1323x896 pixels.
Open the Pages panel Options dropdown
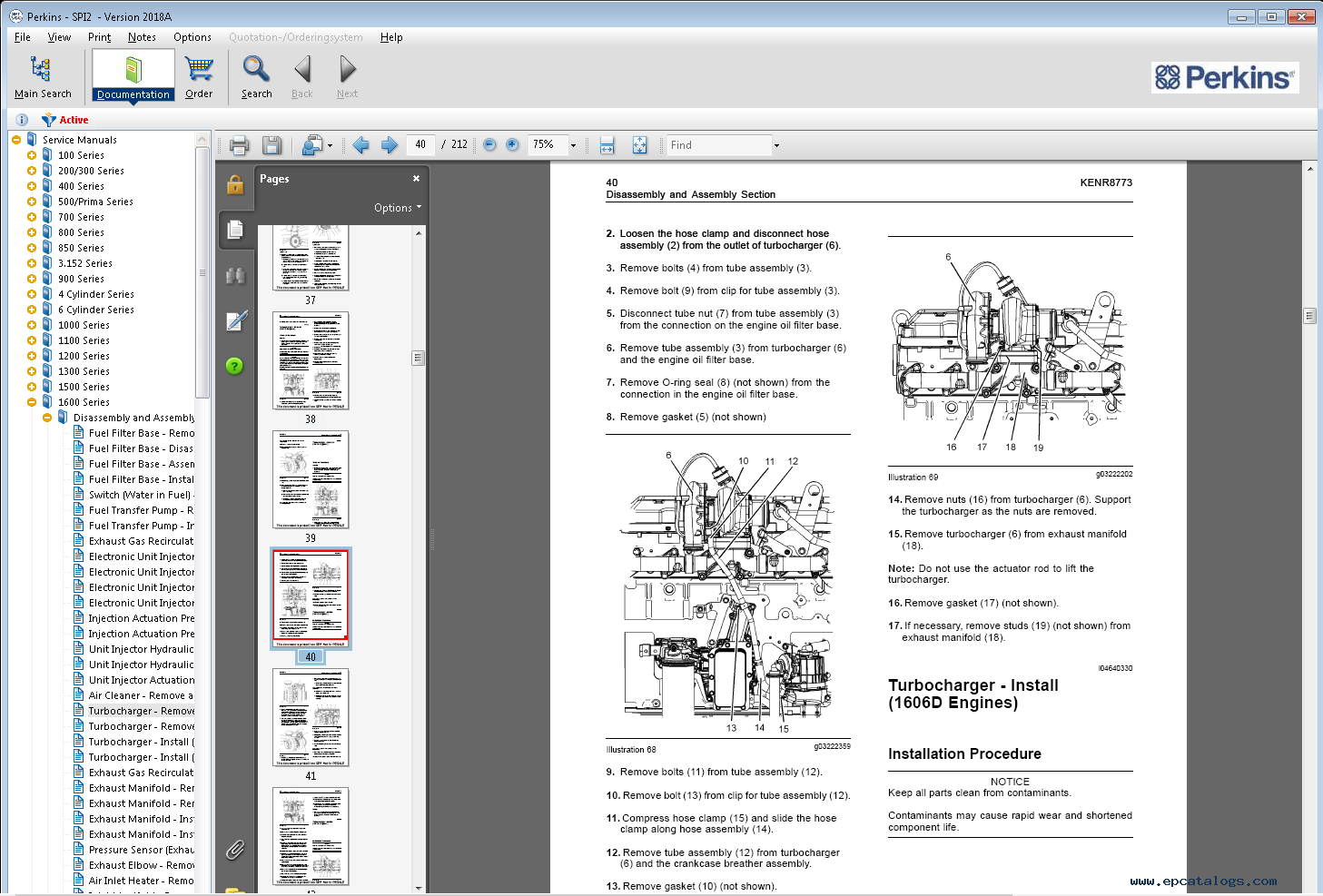(x=398, y=208)
